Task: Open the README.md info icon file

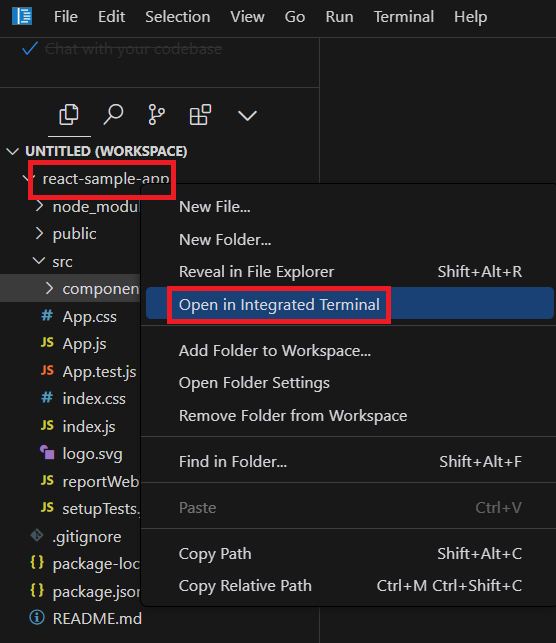Action: pyautogui.click(x=86, y=618)
